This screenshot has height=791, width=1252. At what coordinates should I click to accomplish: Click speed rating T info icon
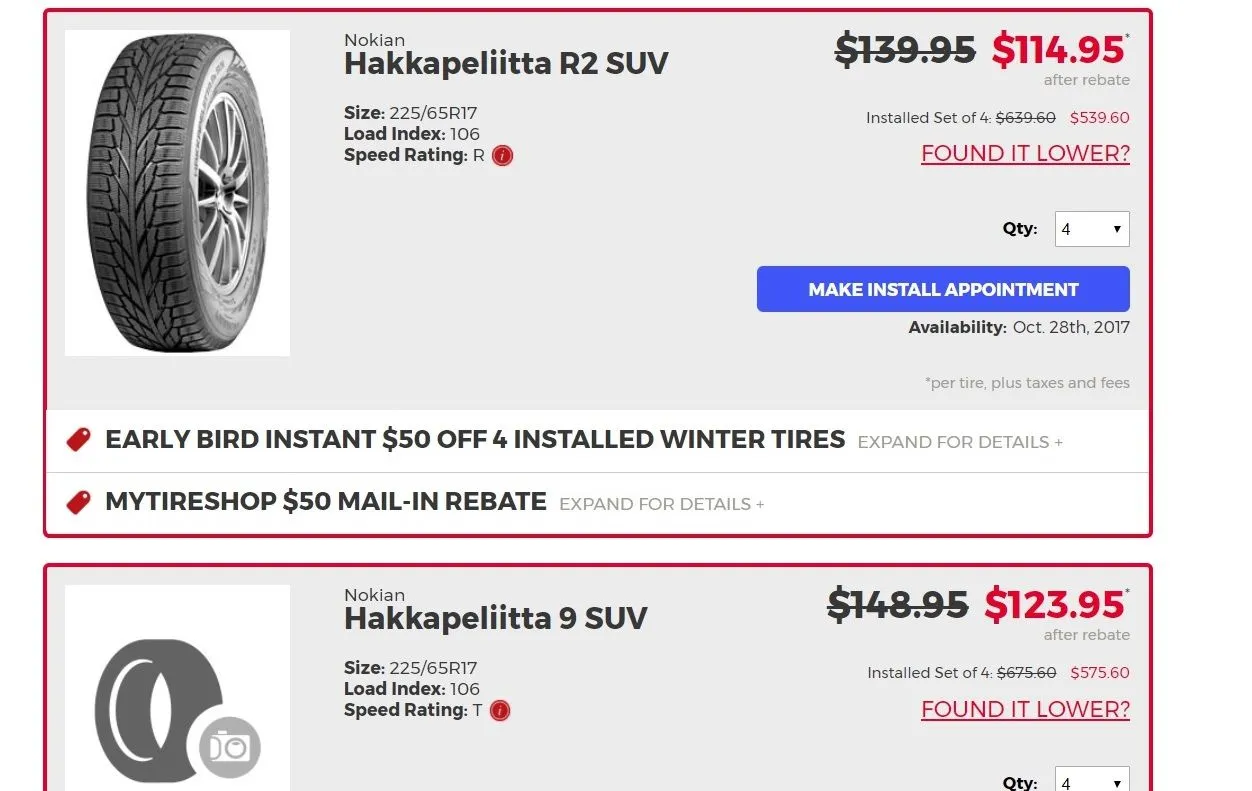tap(501, 711)
